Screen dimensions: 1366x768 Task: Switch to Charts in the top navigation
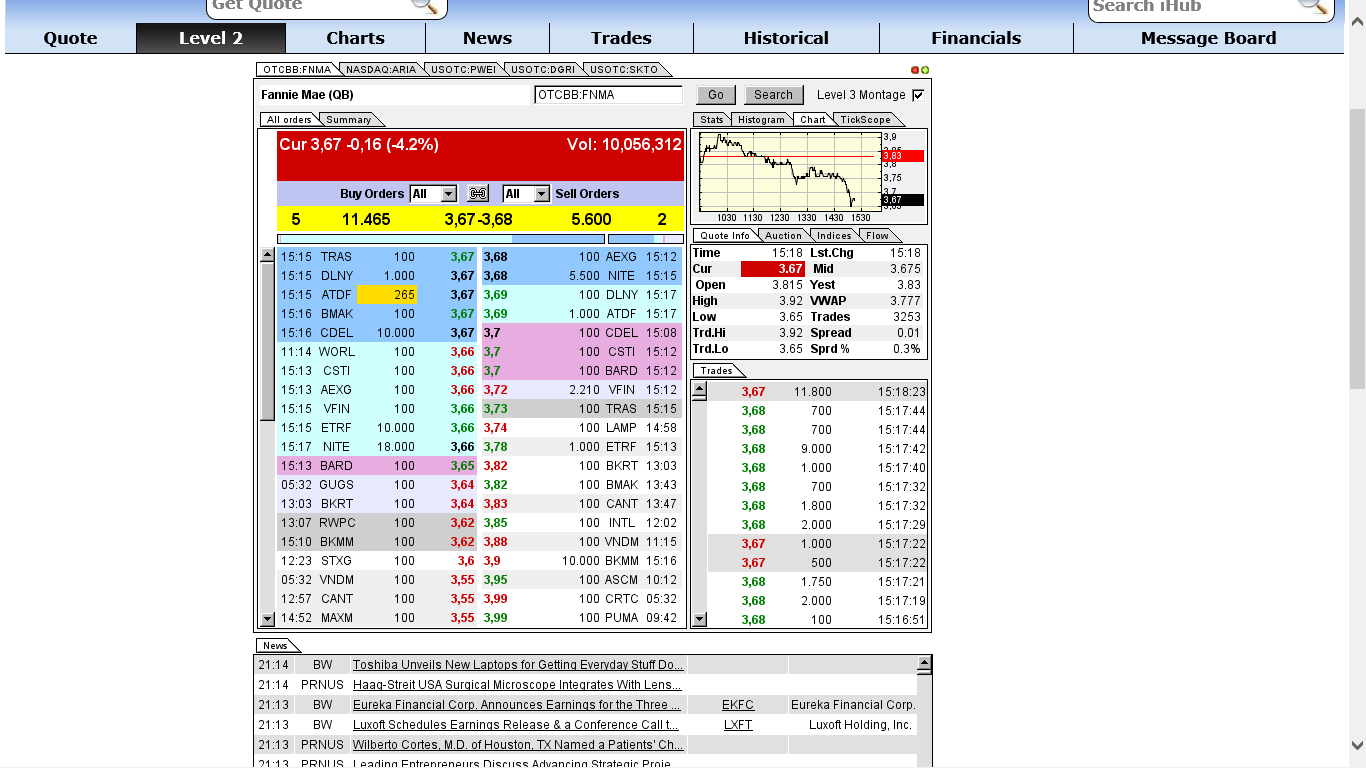pyautogui.click(x=355, y=38)
